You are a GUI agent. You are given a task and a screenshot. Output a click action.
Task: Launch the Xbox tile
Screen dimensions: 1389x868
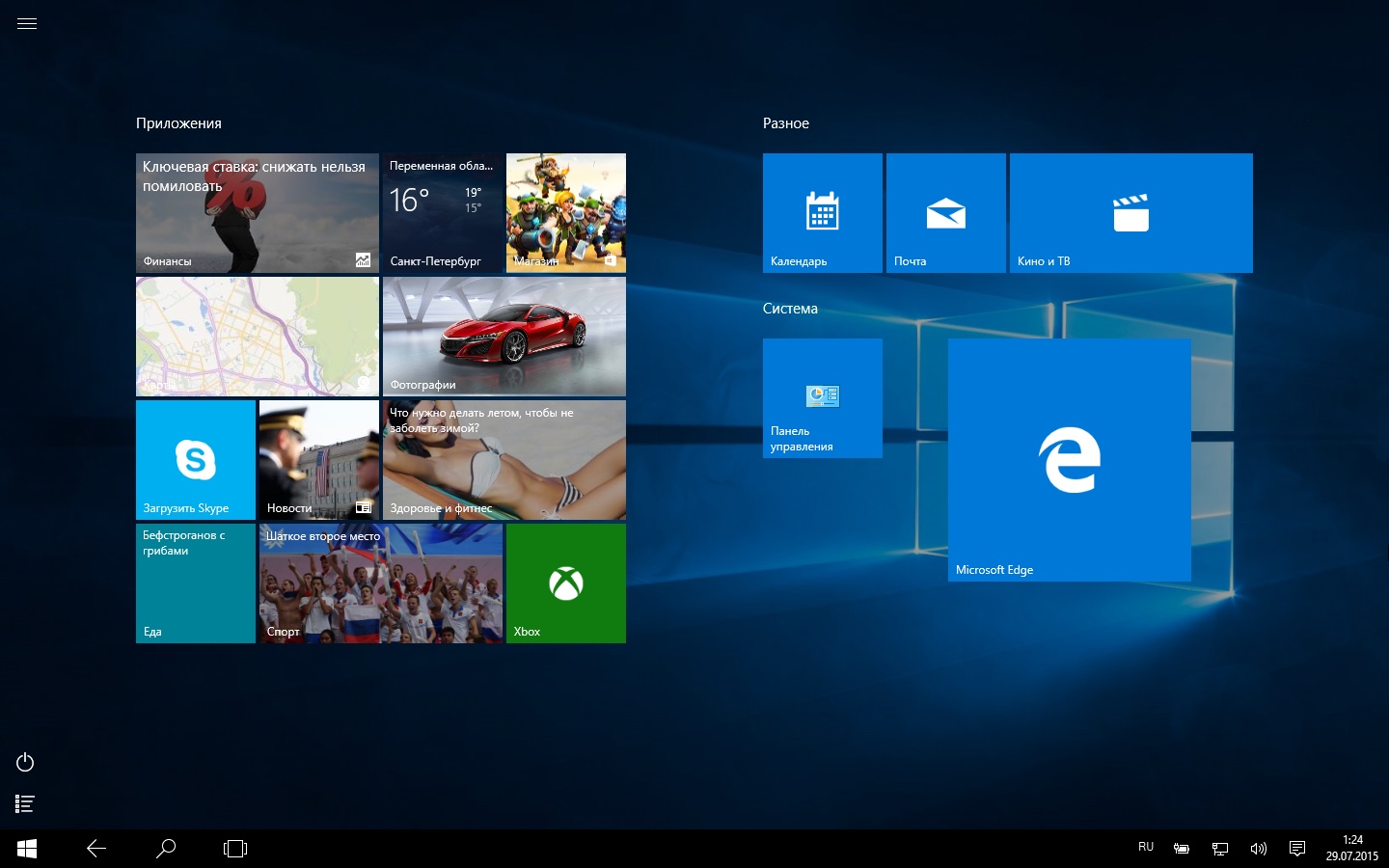coord(566,583)
